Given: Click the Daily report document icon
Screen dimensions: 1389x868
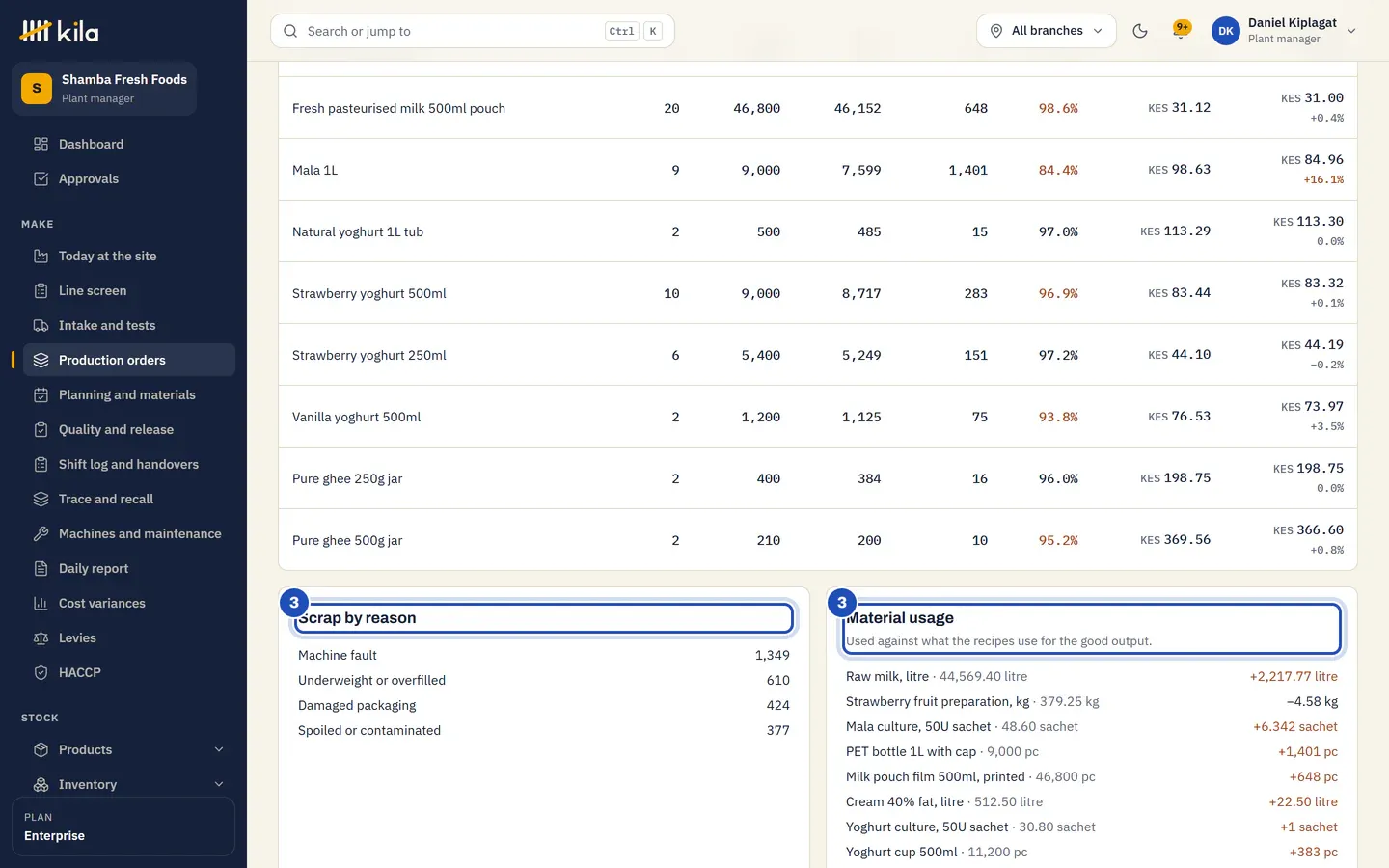Looking at the screenshot, I should 41,569.
